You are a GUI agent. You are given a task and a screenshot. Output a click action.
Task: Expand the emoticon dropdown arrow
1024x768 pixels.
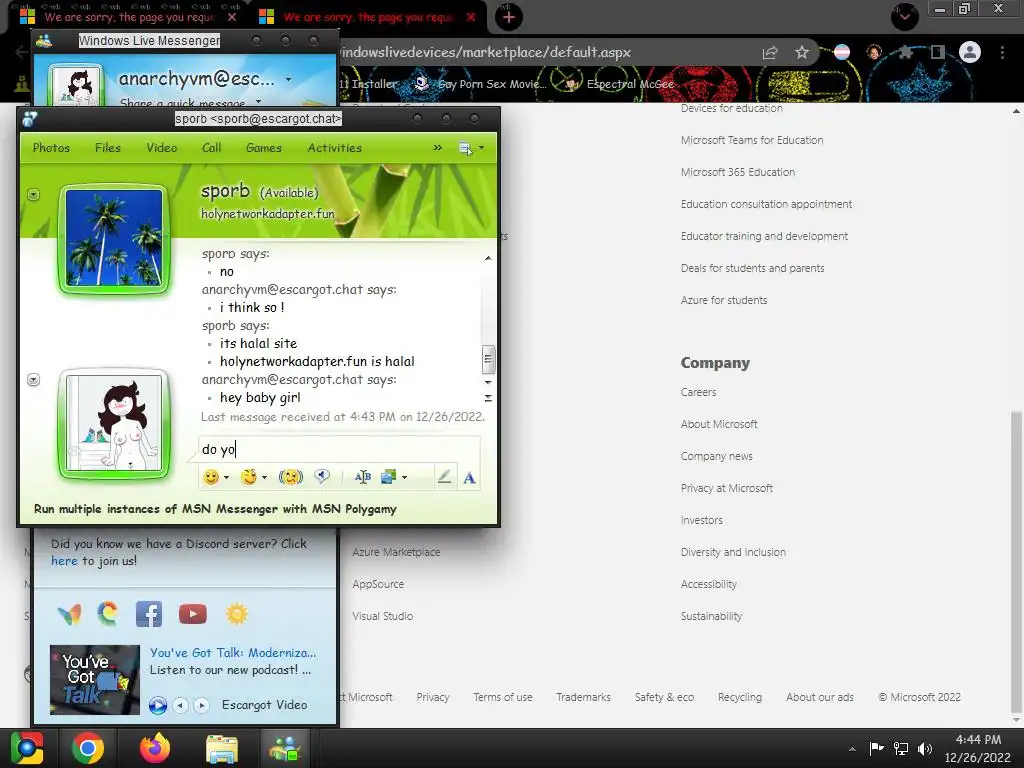227,478
